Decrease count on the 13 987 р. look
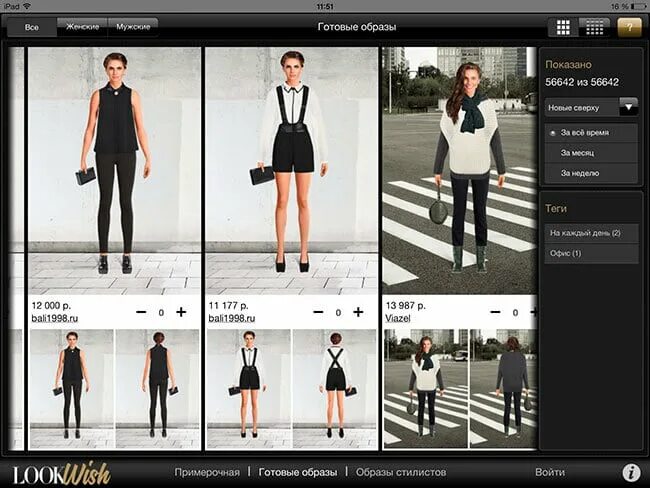 click(x=495, y=312)
